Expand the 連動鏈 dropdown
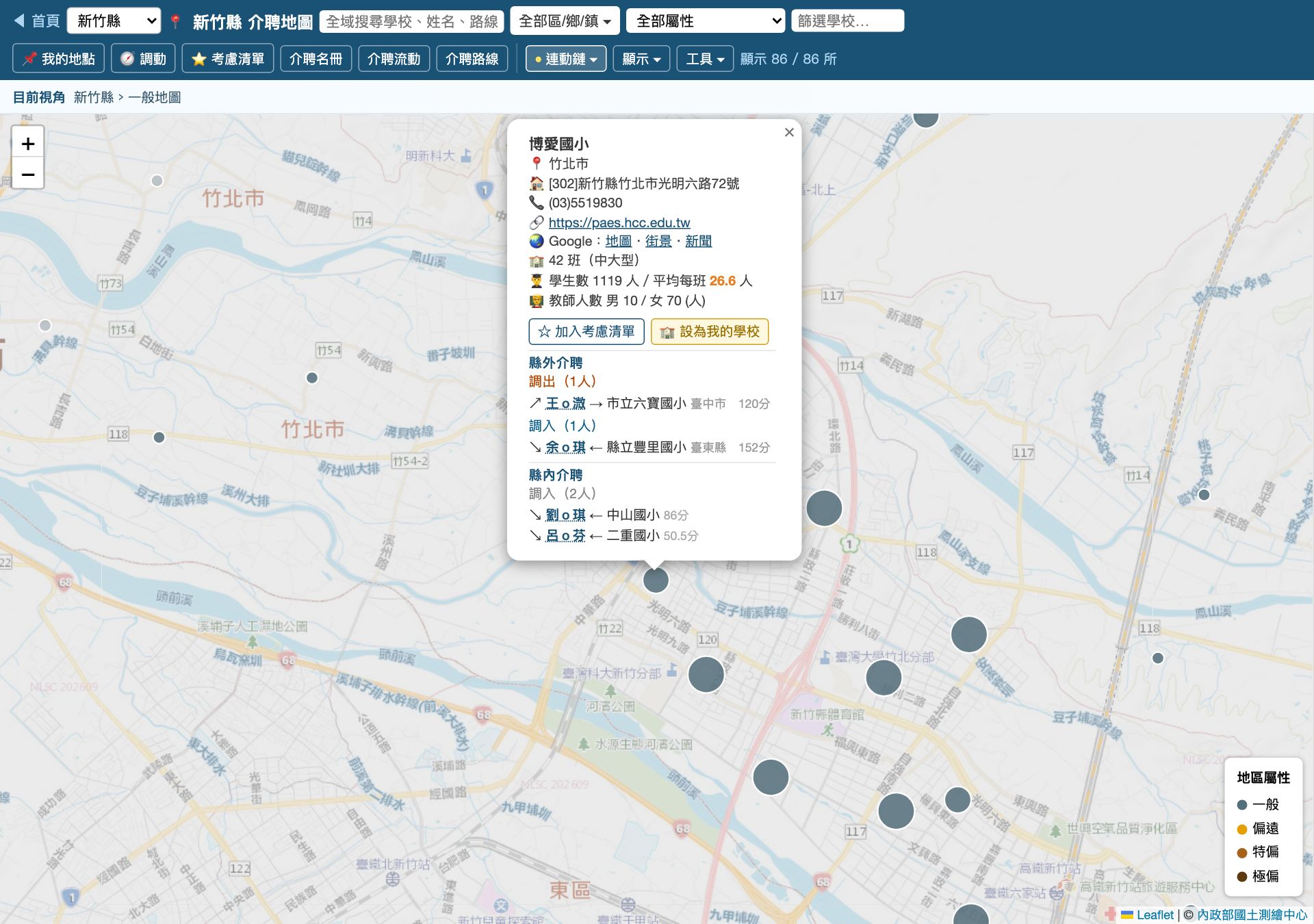The height and width of the screenshot is (924, 1314). 566,59
